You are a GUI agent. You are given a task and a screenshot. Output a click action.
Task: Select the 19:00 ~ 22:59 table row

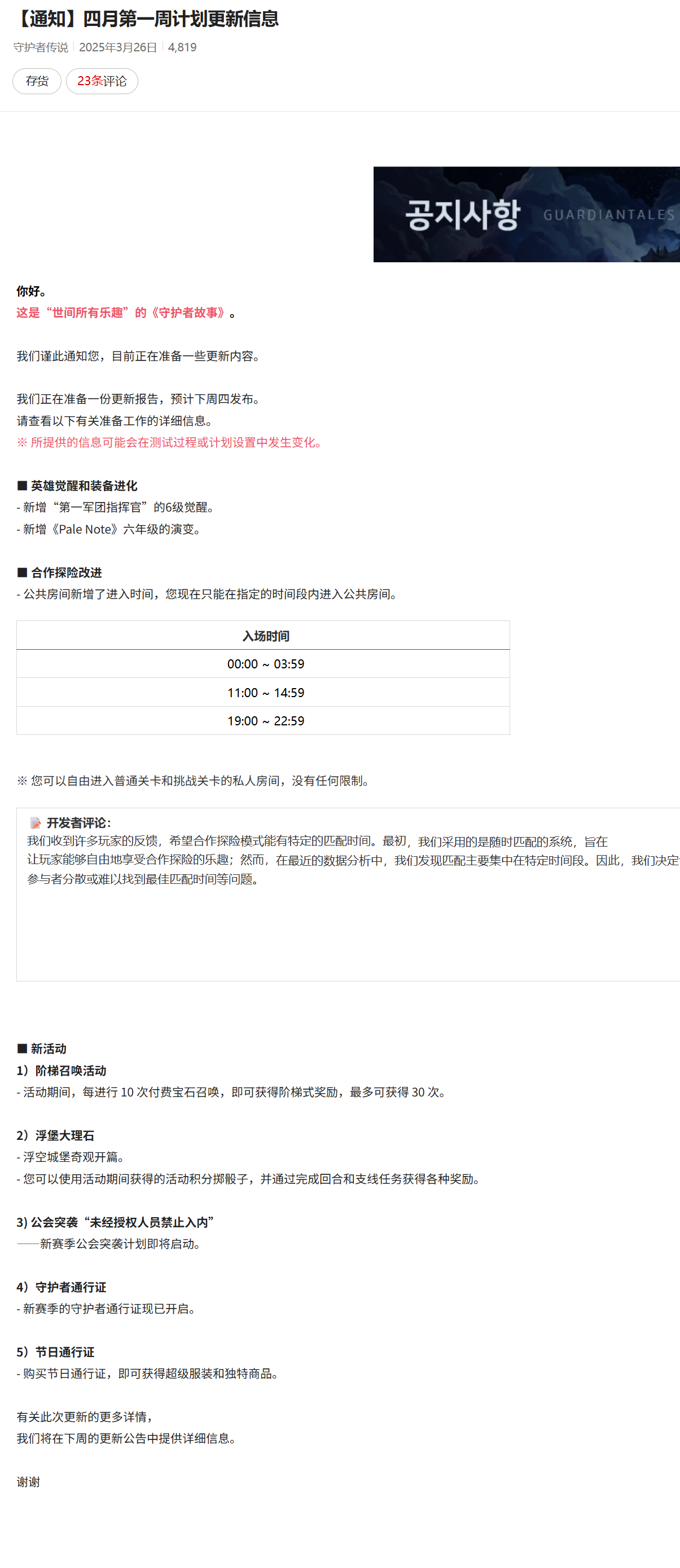click(x=263, y=721)
